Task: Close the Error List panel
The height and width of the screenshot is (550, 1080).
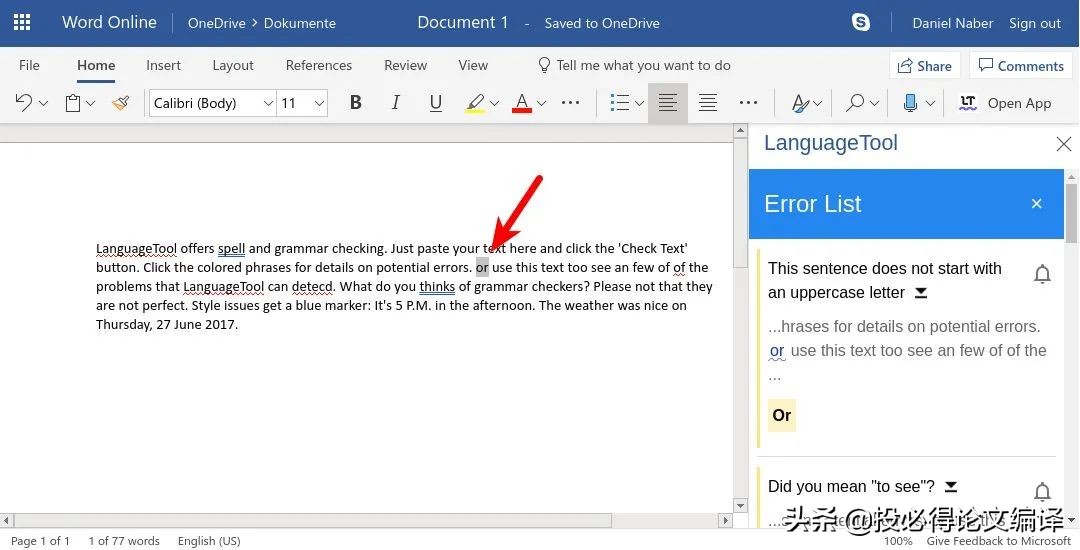Action: (x=1037, y=204)
